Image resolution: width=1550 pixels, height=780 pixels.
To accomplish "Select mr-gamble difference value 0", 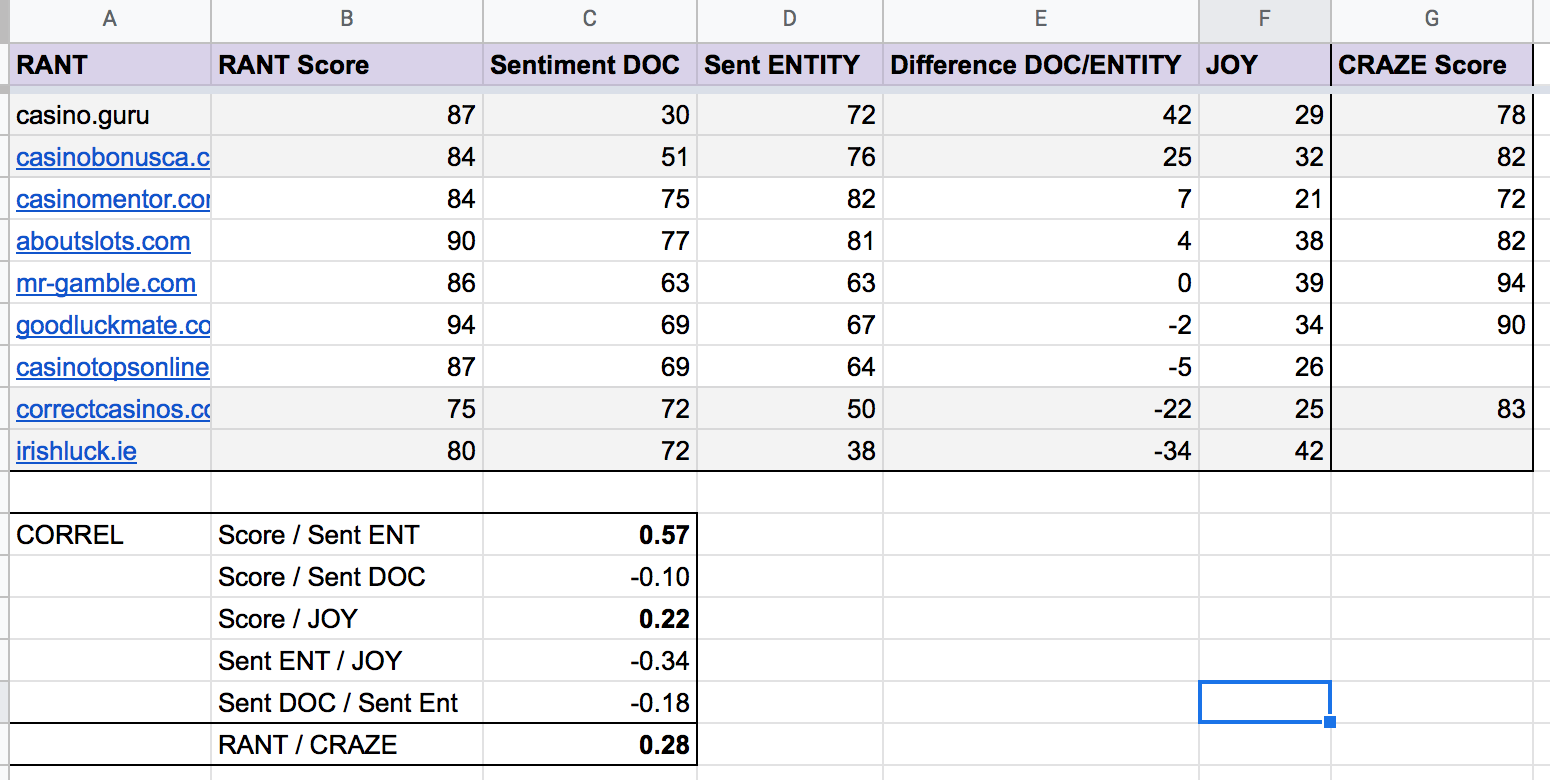I will 1041,283.
